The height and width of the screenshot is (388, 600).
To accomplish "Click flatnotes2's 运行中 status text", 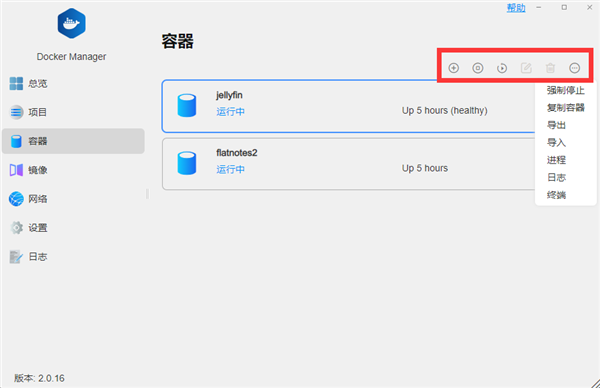I will [230, 170].
